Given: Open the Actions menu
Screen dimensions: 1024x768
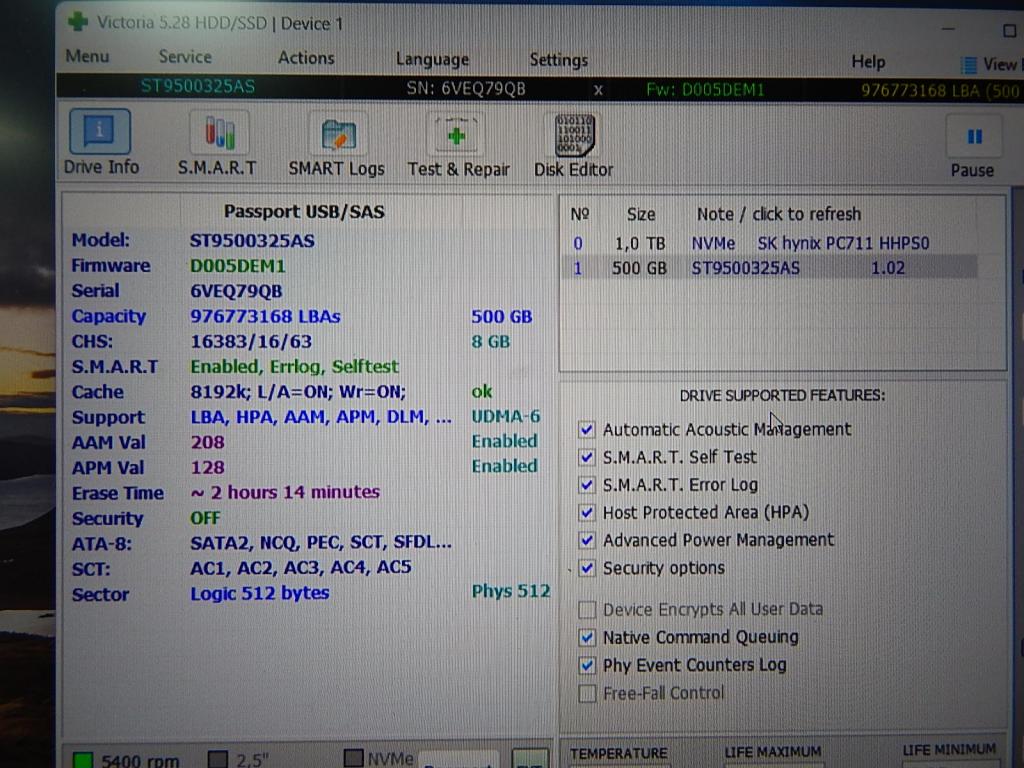Looking at the screenshot, I should click(x=306, y=57).
